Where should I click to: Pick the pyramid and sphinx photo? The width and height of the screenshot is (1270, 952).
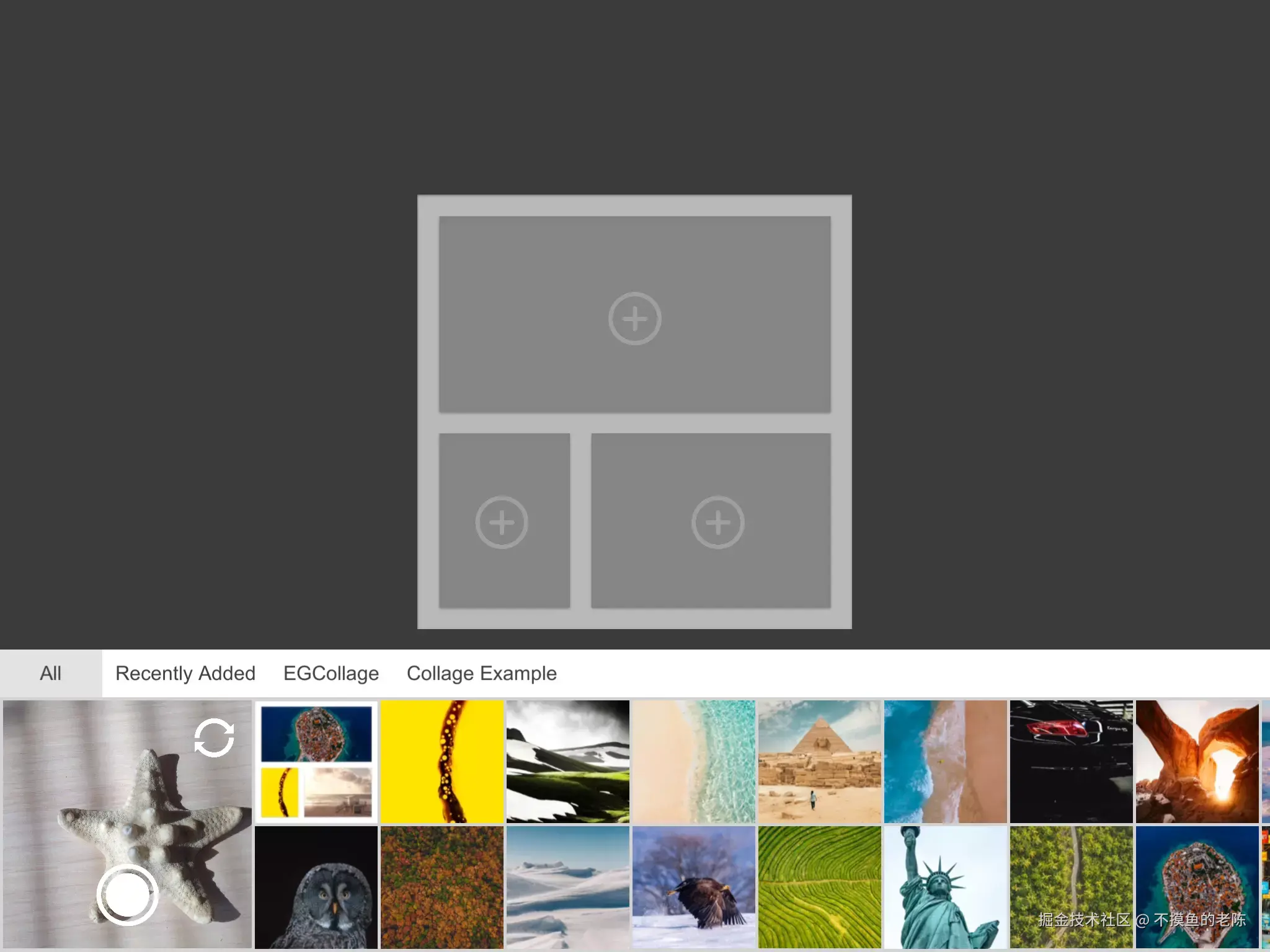click(x=820, y=762)
